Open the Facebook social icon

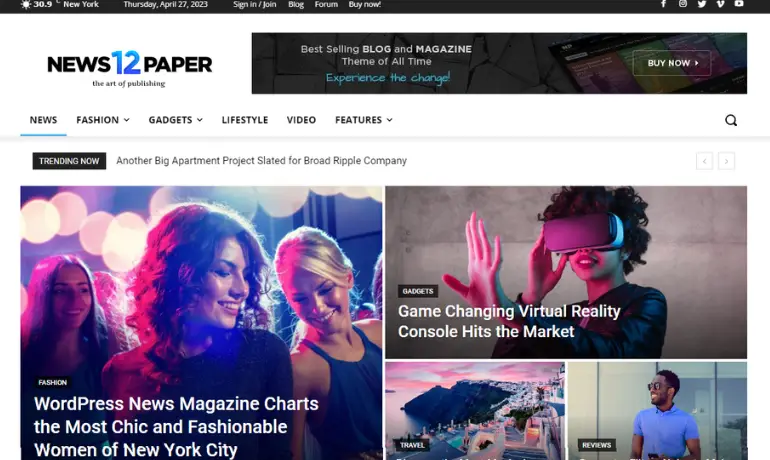click(663, 4)
